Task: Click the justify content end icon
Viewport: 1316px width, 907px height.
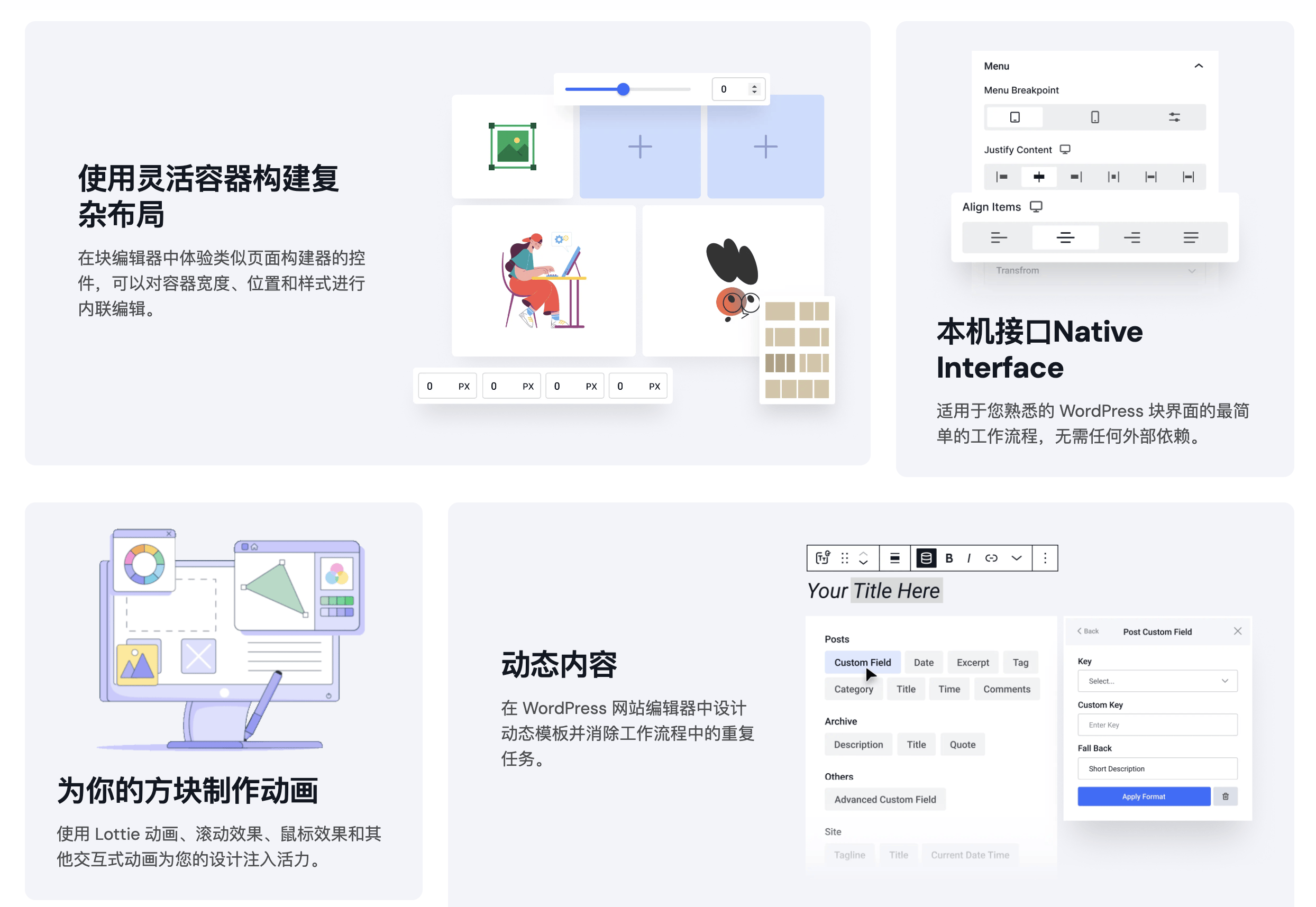Action: 1074,177
